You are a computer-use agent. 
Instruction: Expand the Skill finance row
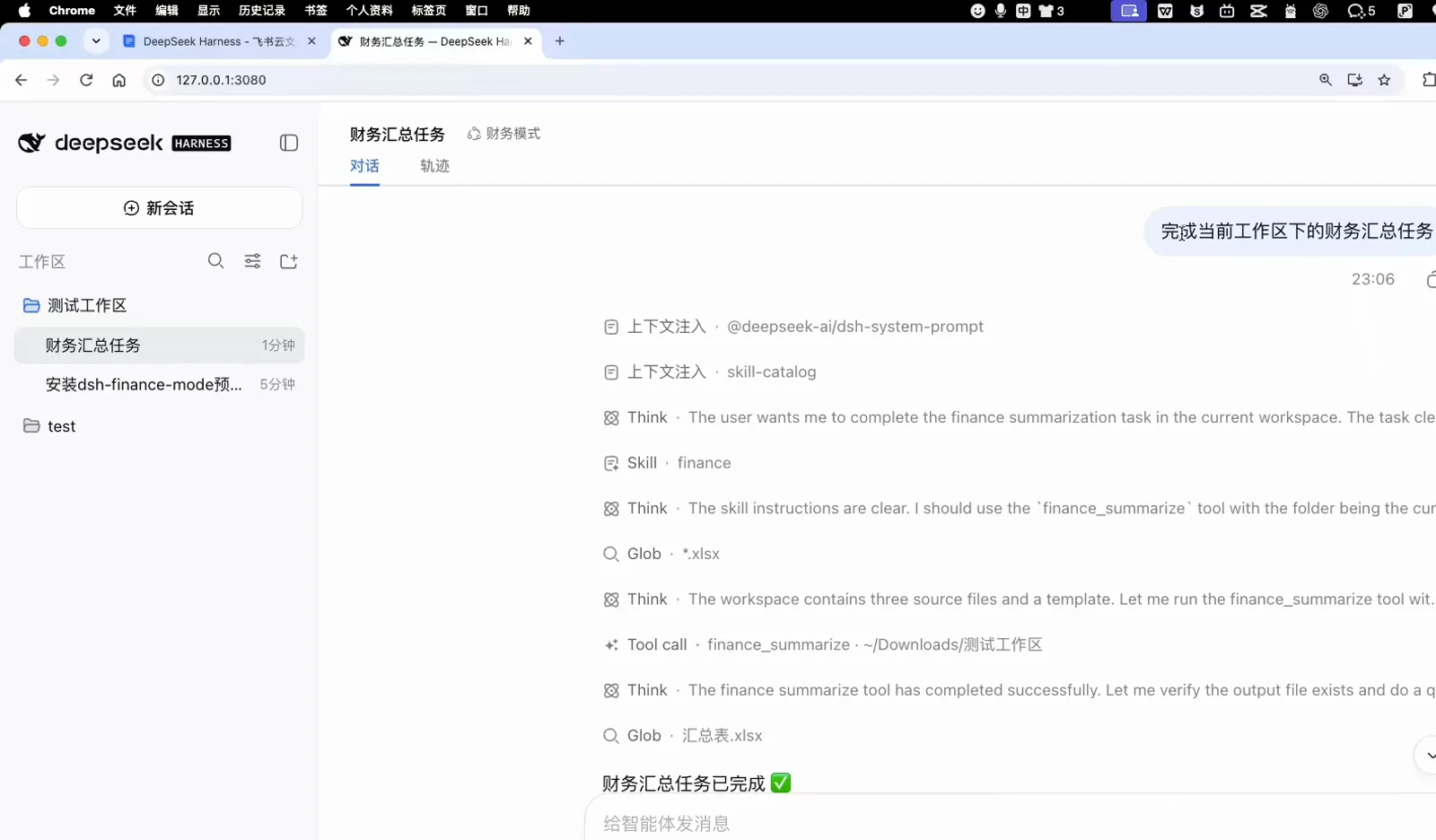pyautogui.click(x=668, y=463)
